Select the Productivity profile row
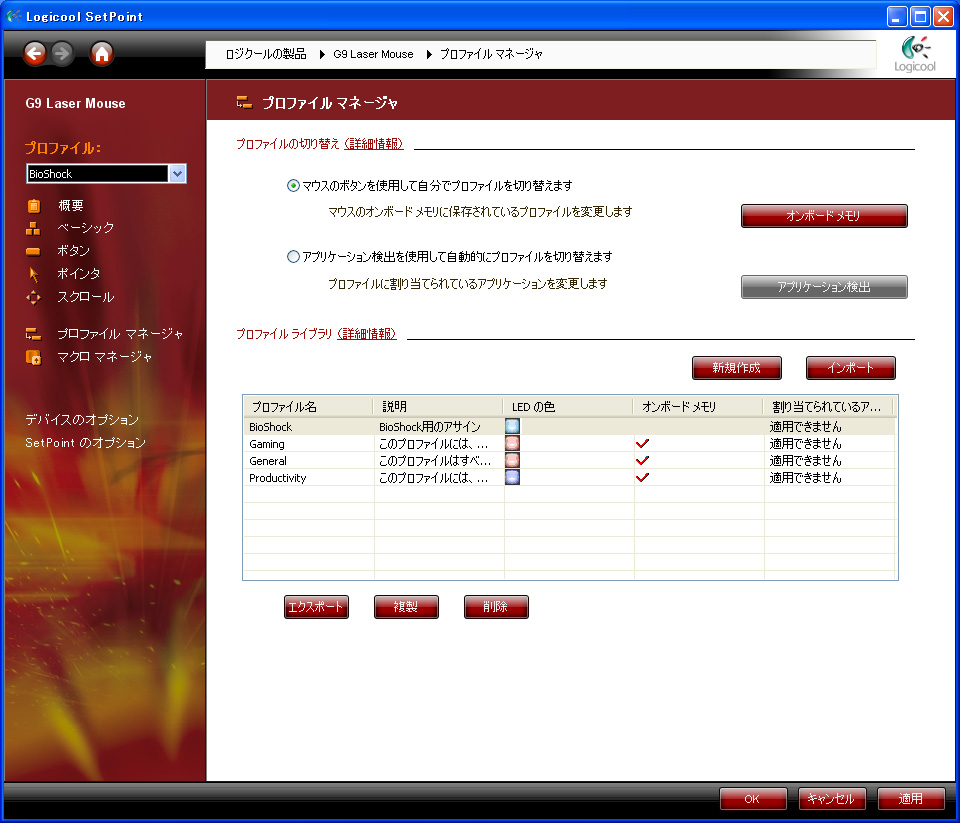 [x=569, y=478]
